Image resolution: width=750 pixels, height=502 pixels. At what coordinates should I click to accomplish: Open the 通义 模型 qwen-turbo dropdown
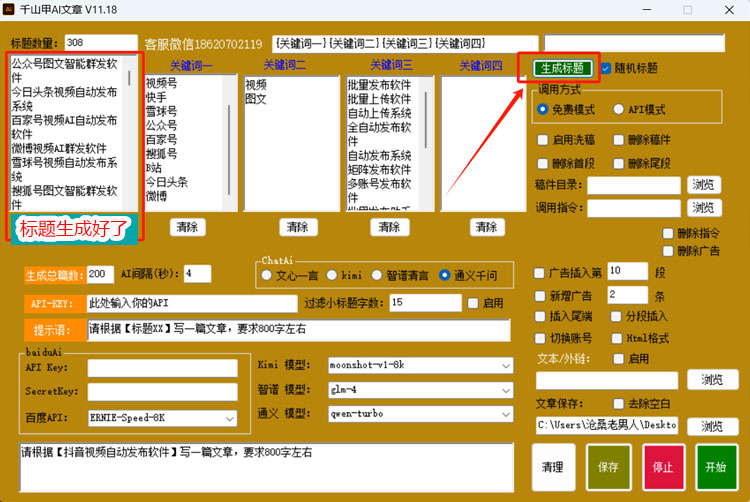pyautogui.click(x=421, y=414)
